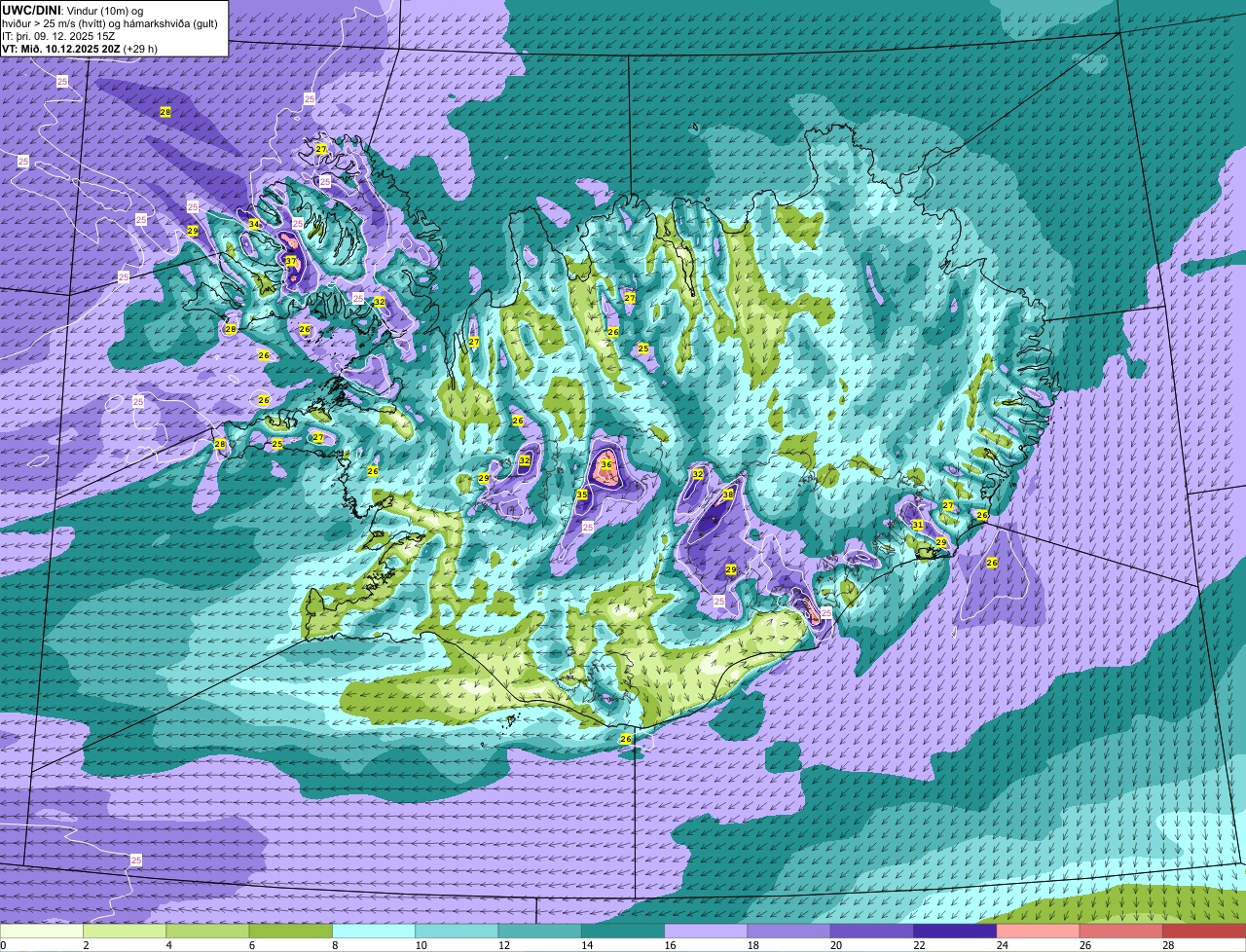Select the 20–22 m/s colour bar segment
Screen dimensions: 1246x952
tap(872, 932)
